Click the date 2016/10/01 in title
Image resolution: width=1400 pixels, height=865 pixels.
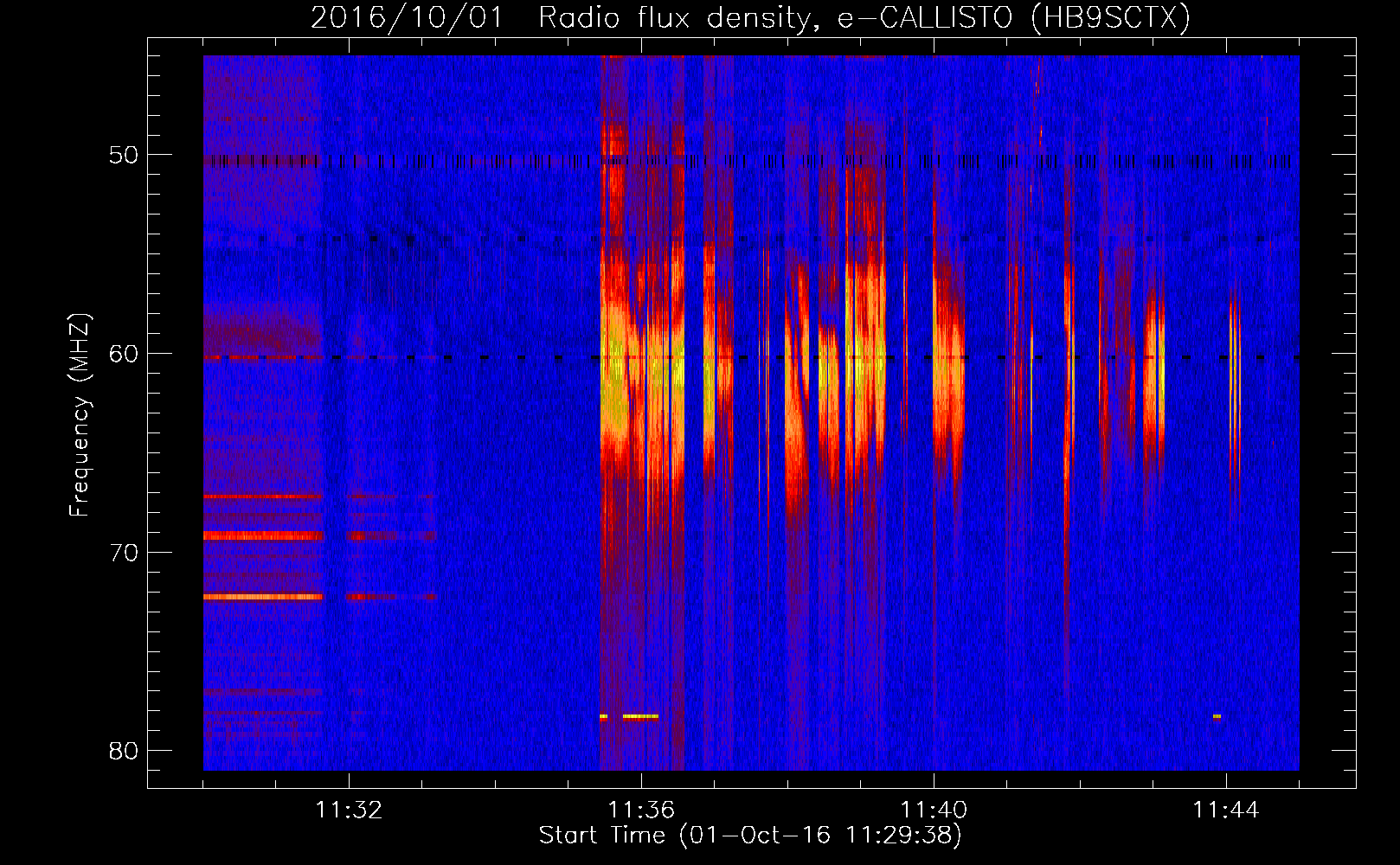[407, 18]
